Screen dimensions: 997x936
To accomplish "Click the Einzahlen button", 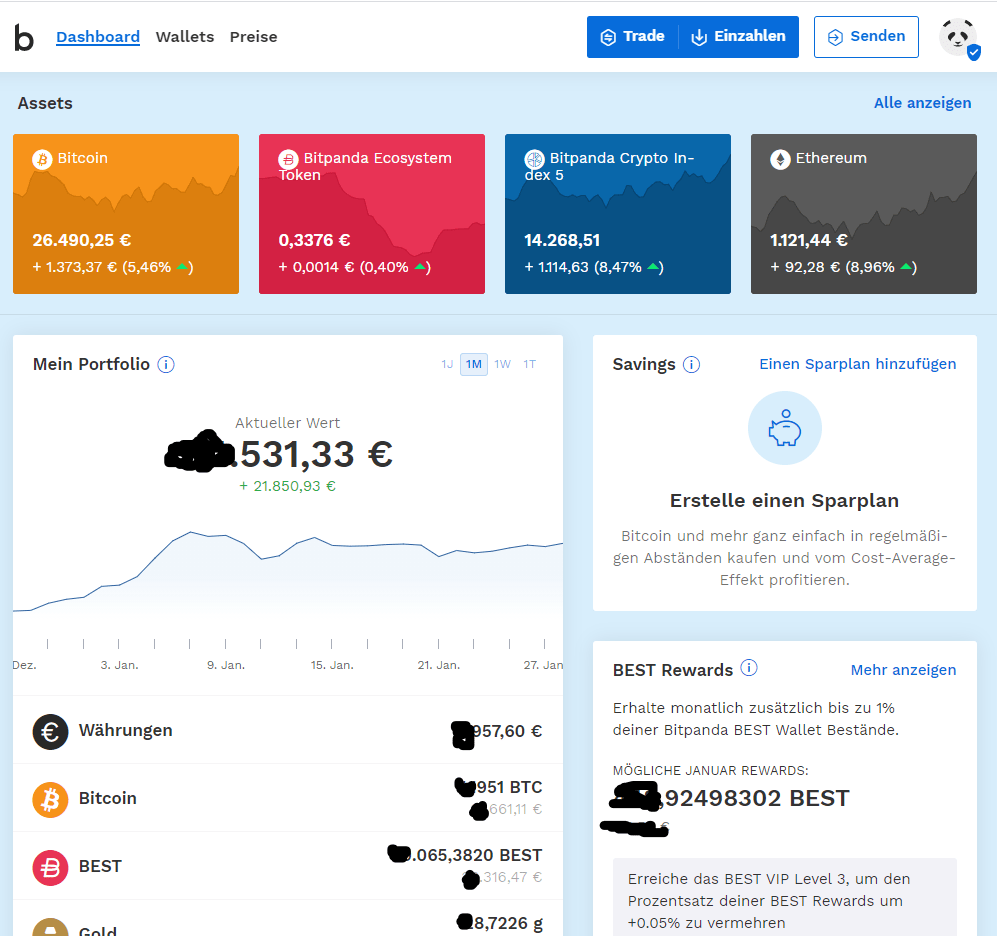I will [x=739, y=37].
